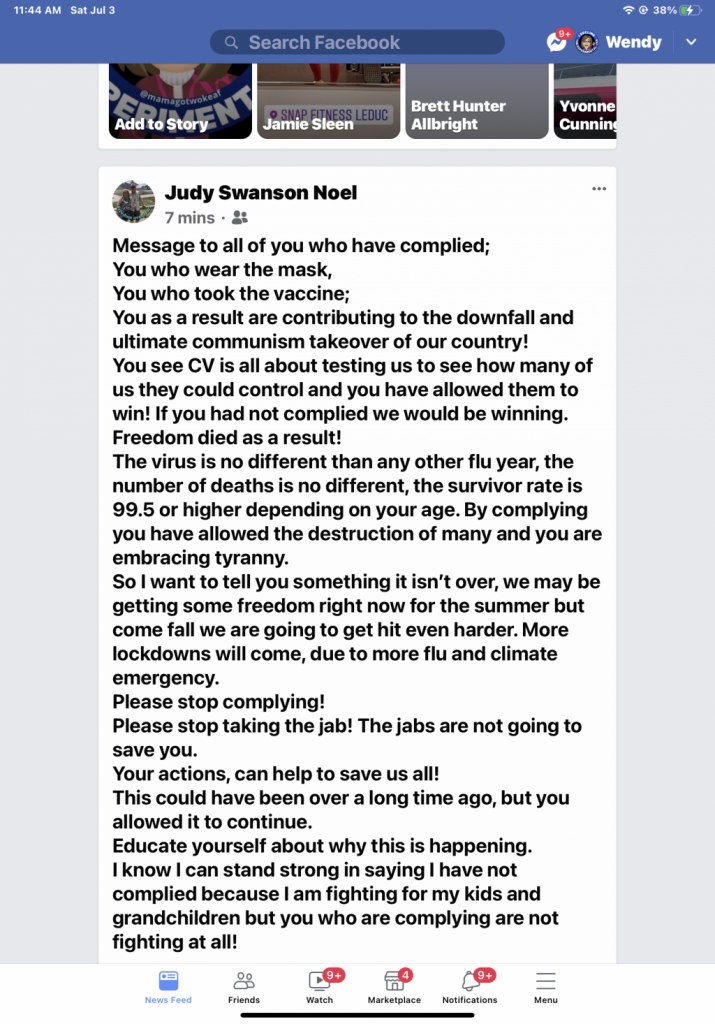Open the Marketplace storefront tab
The width and height of the screenshot is (715, 1024).
[394, 985]
